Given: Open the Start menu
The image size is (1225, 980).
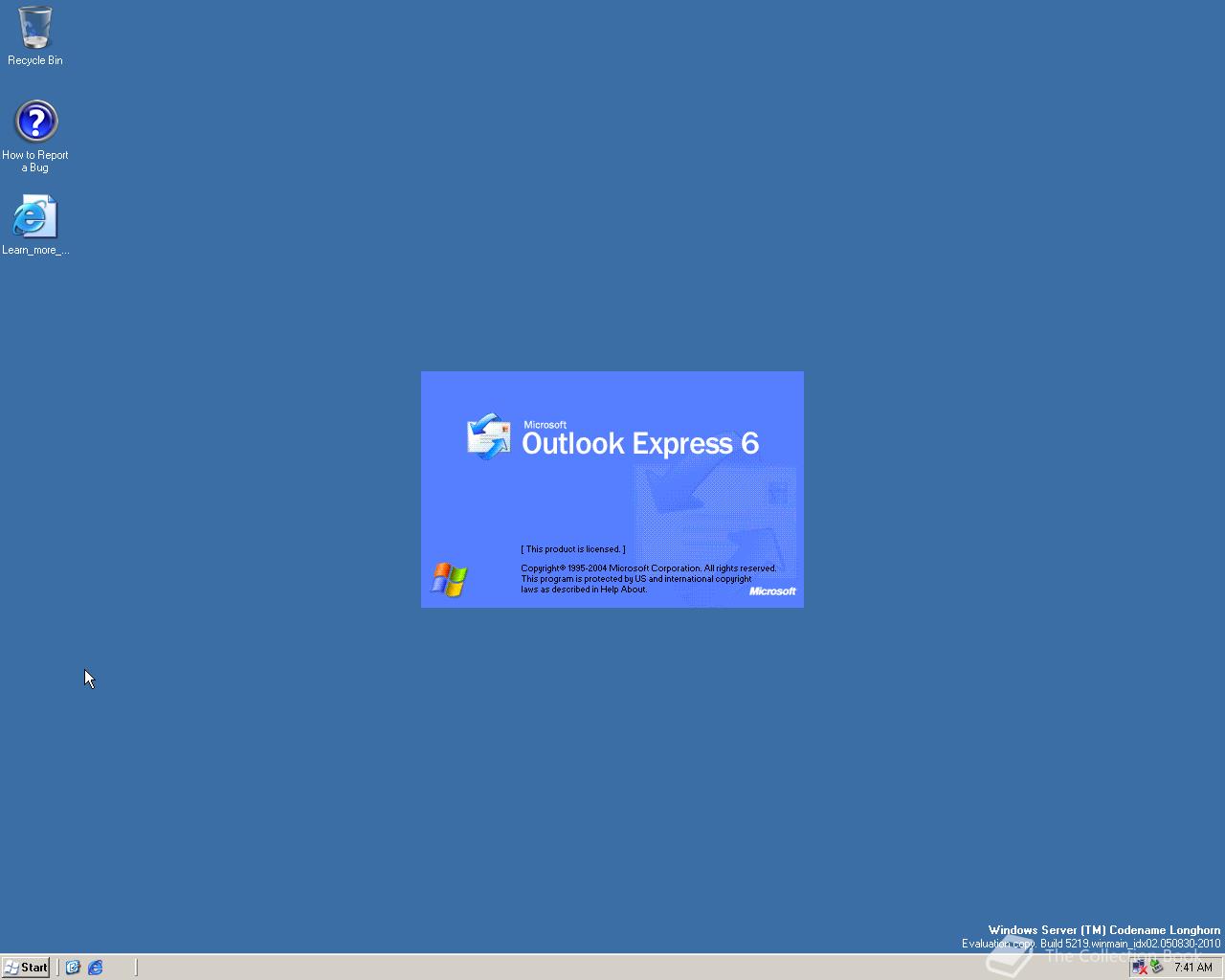Looking at the screenshot, I should click(26, 968).
